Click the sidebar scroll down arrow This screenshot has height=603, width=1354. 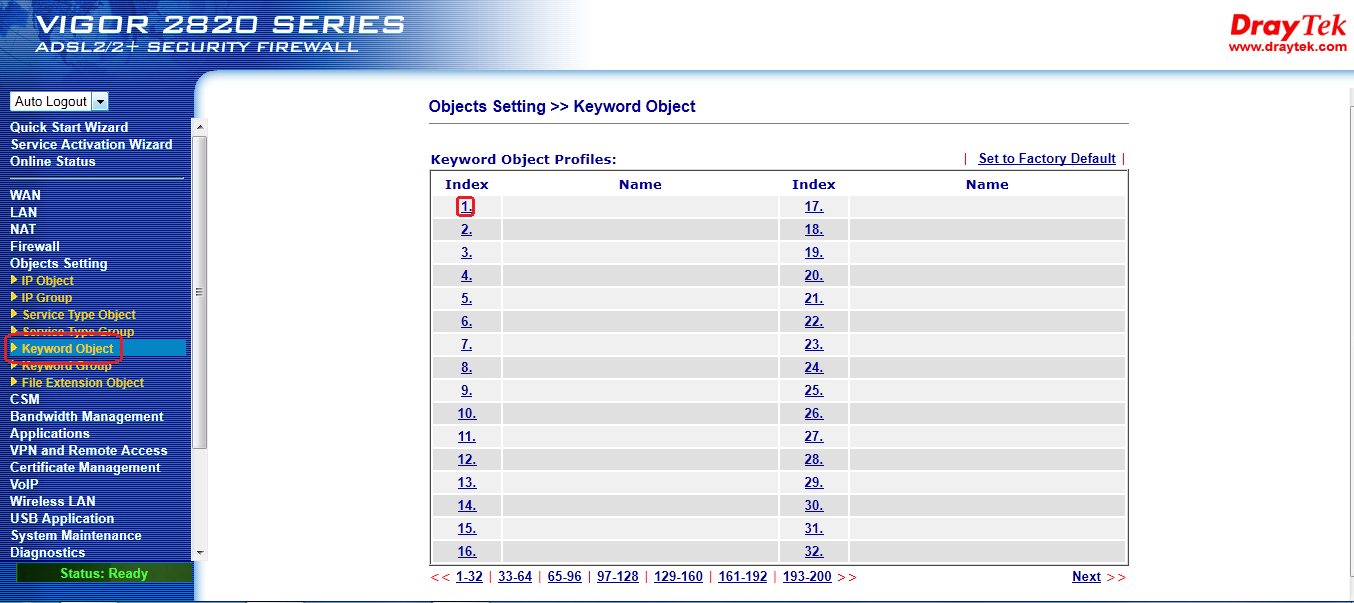(199, 552)
